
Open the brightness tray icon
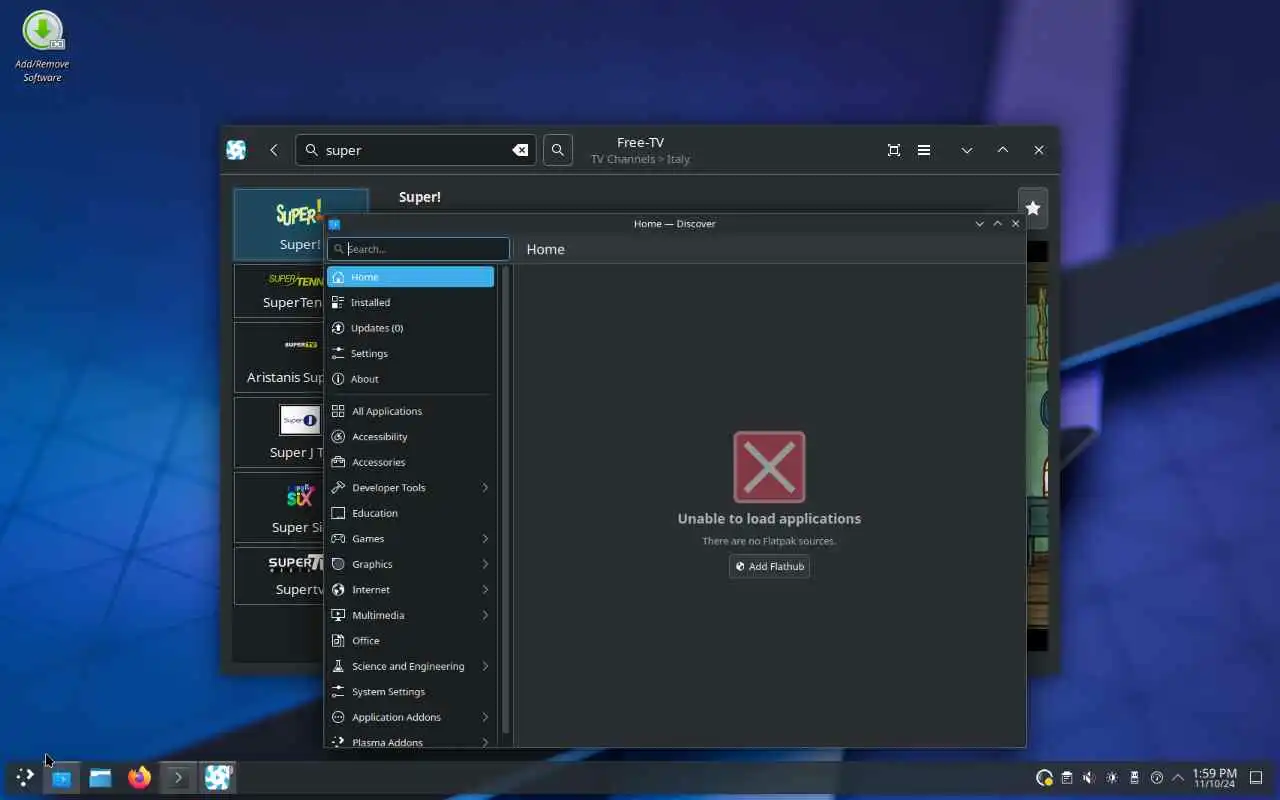tap(1112, 778)
